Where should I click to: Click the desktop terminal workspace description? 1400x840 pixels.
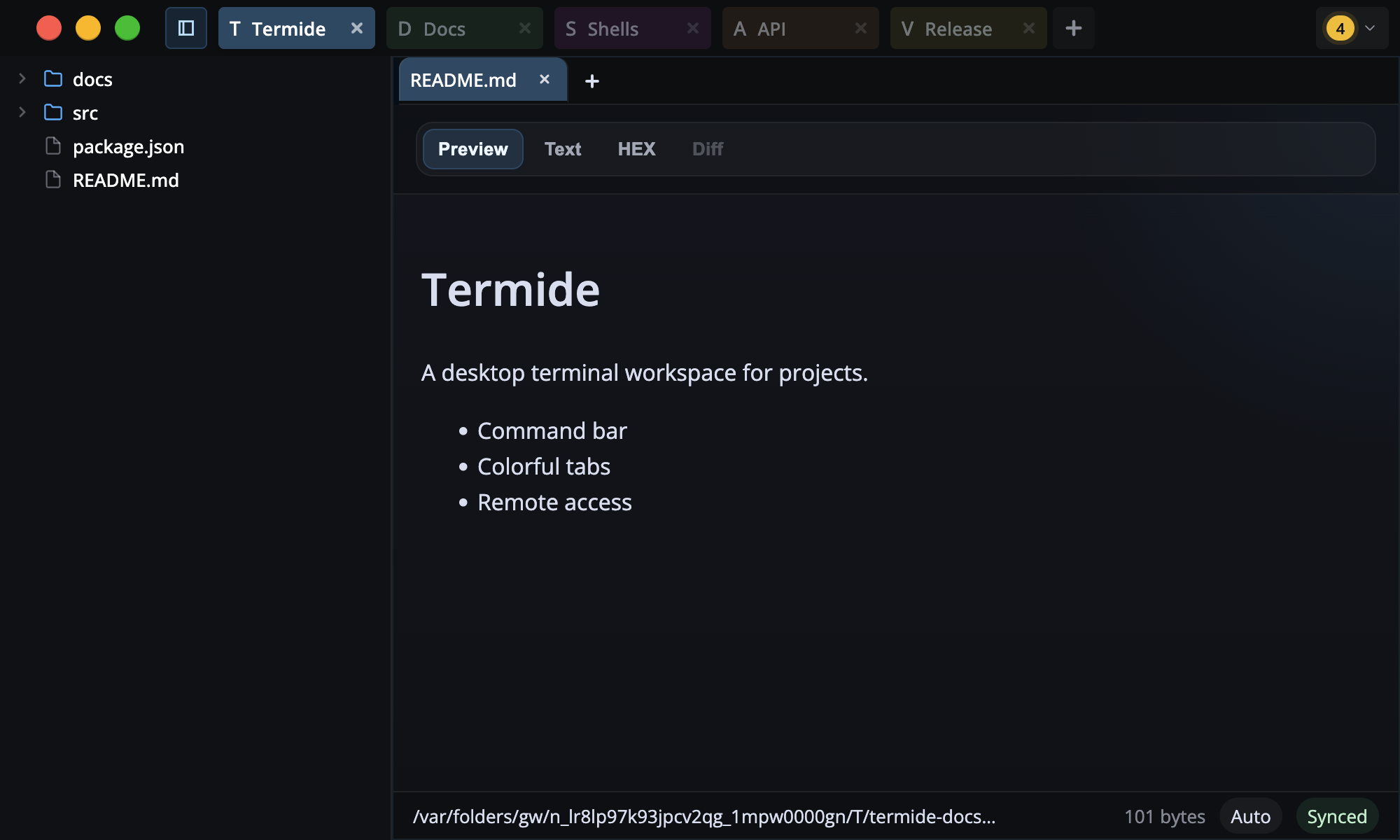pyautogui.click(x=645, y=373)
